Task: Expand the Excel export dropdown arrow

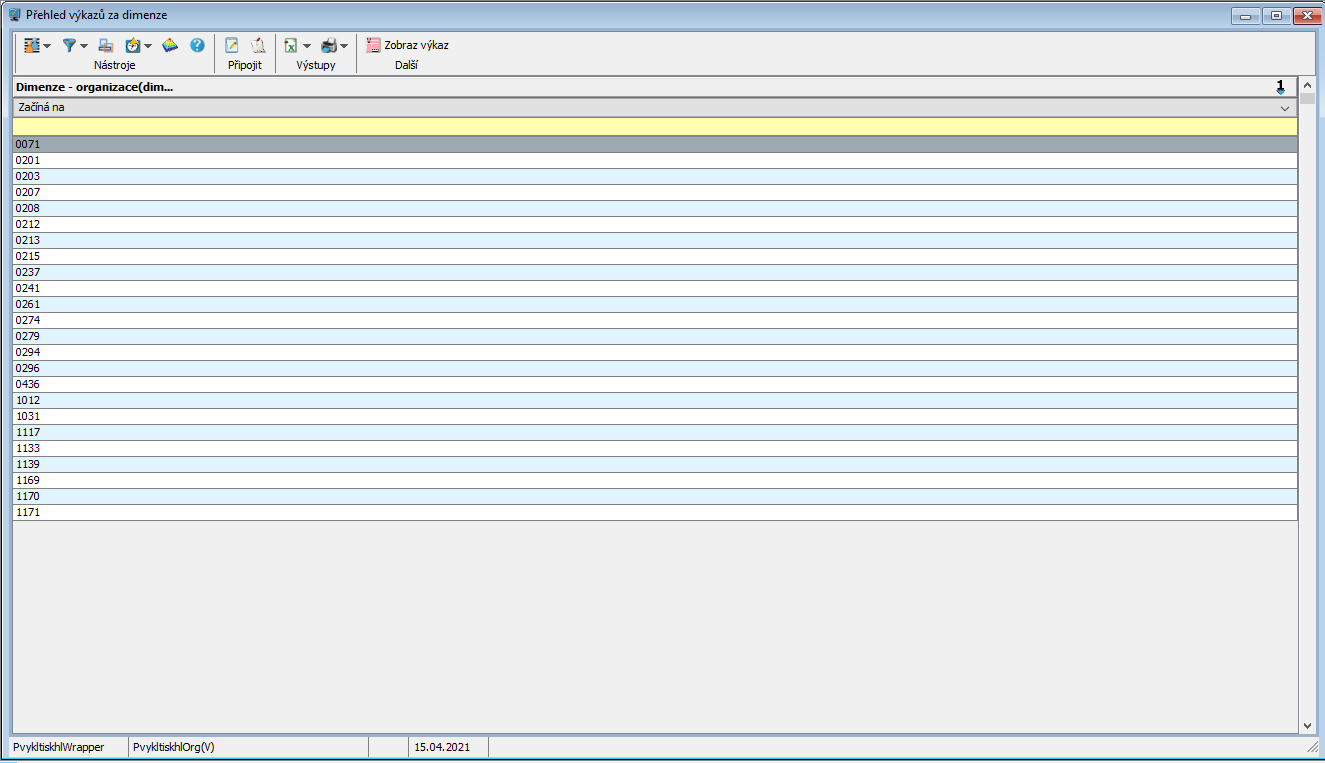Action: pyautogui.click(x=307, y=46)
